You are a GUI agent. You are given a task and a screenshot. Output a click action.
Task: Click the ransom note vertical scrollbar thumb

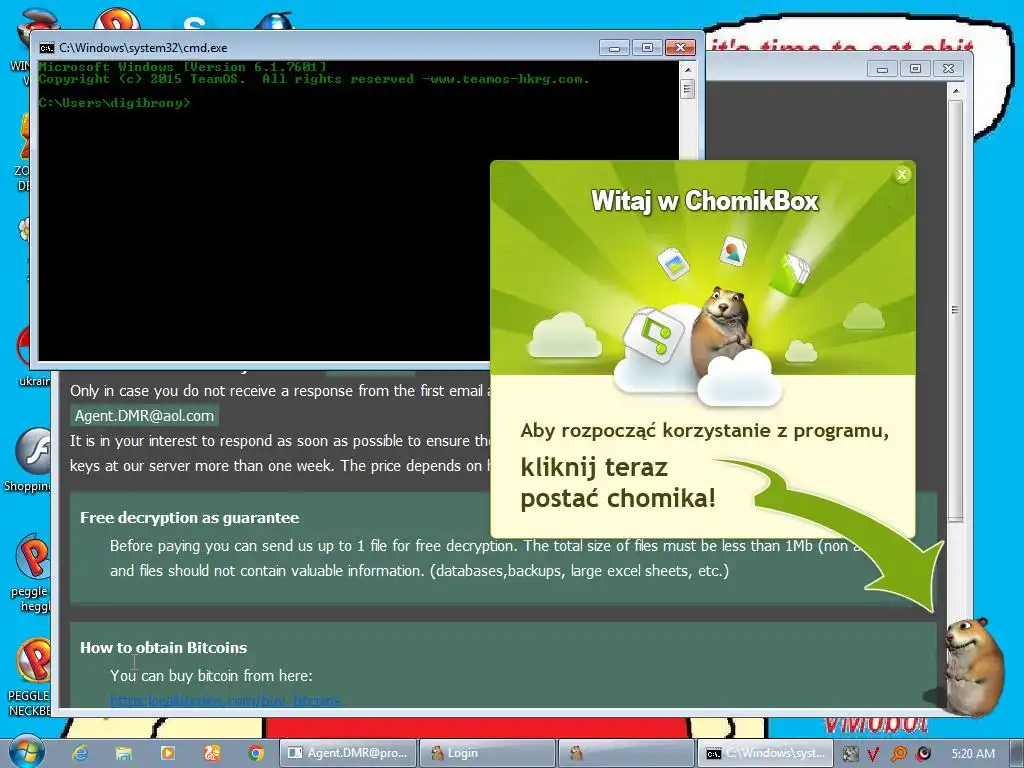955,310
